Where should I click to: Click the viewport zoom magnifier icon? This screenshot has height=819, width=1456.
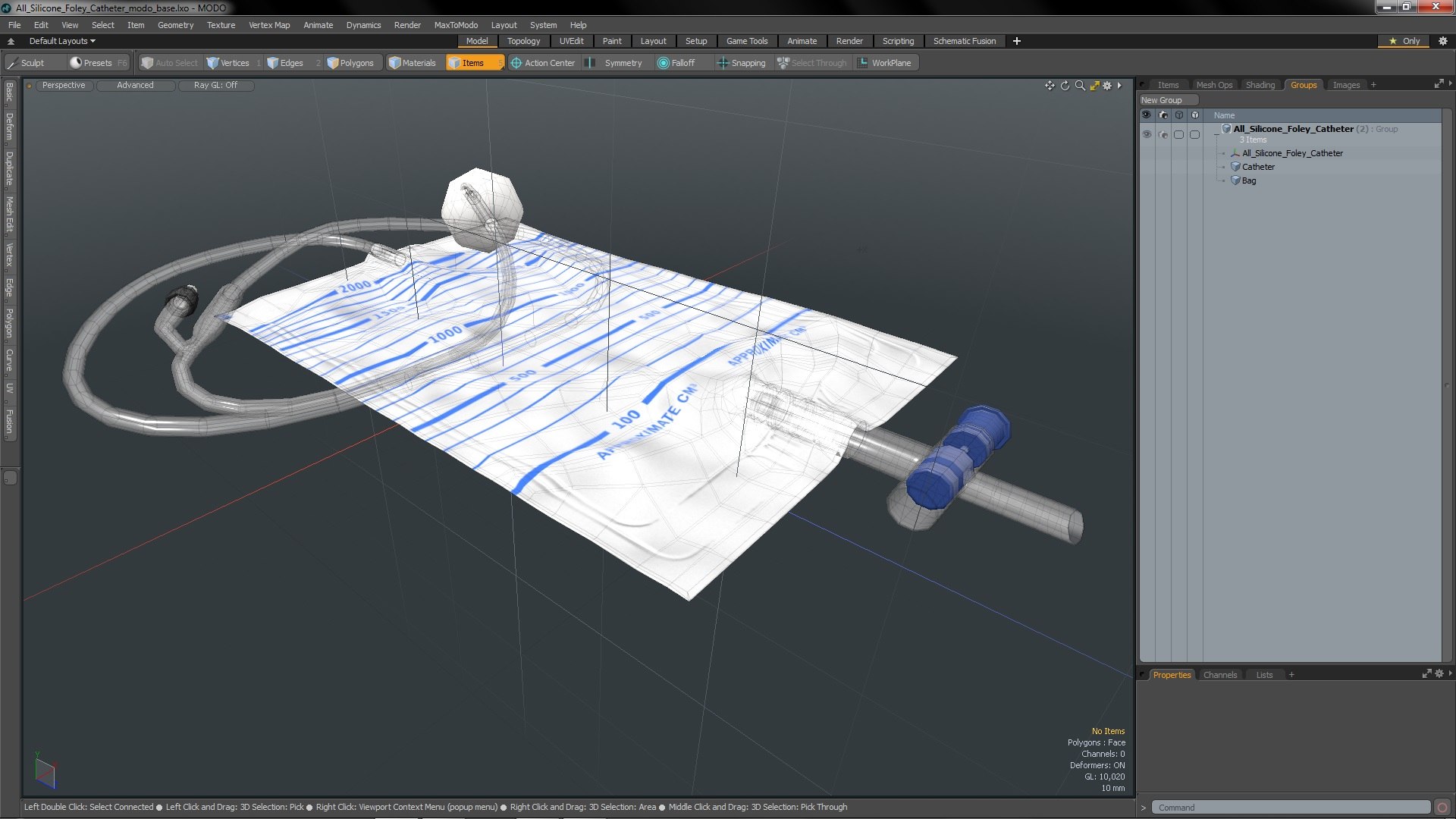(1080, 86)
